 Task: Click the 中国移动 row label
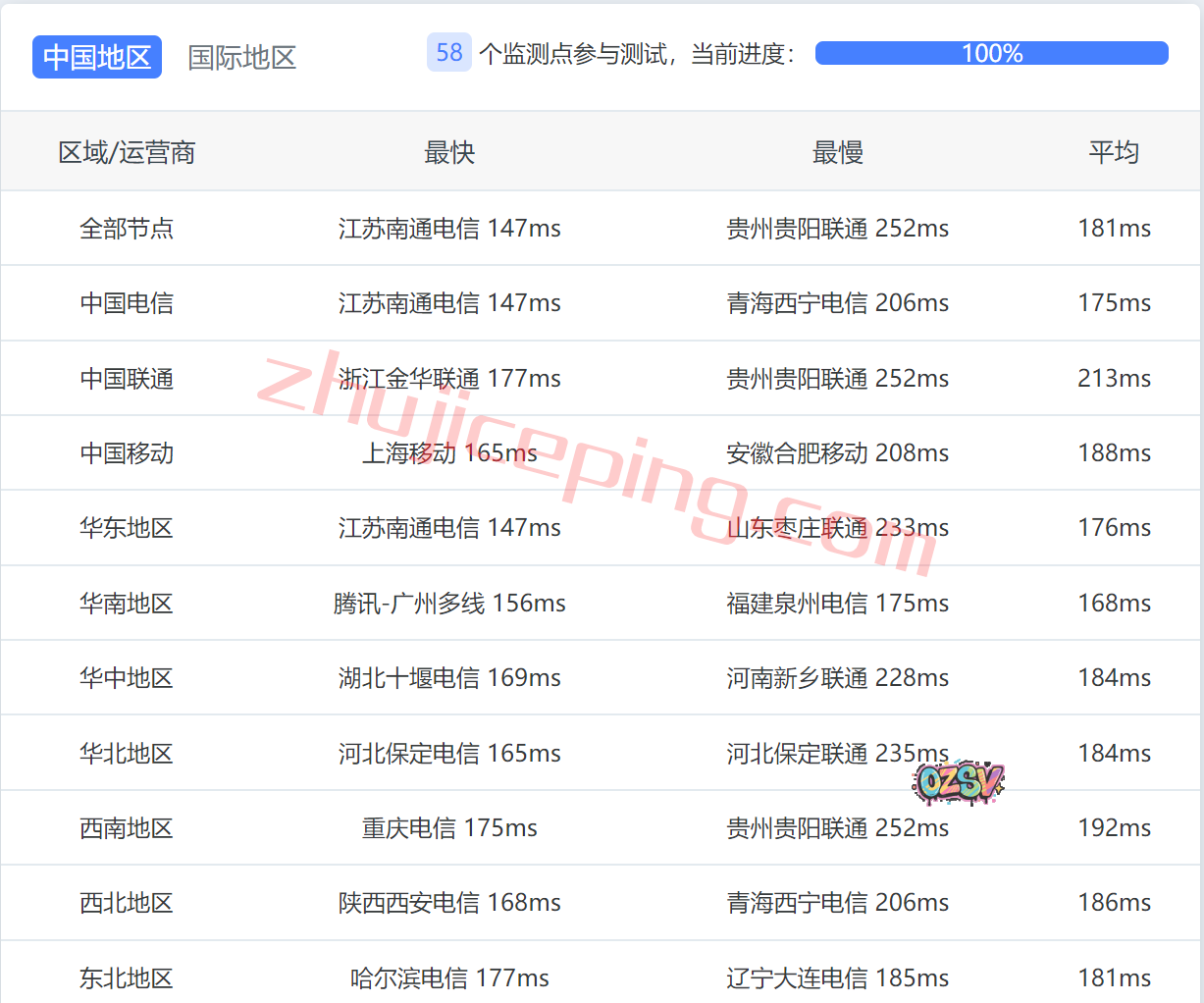pos(127,453)
